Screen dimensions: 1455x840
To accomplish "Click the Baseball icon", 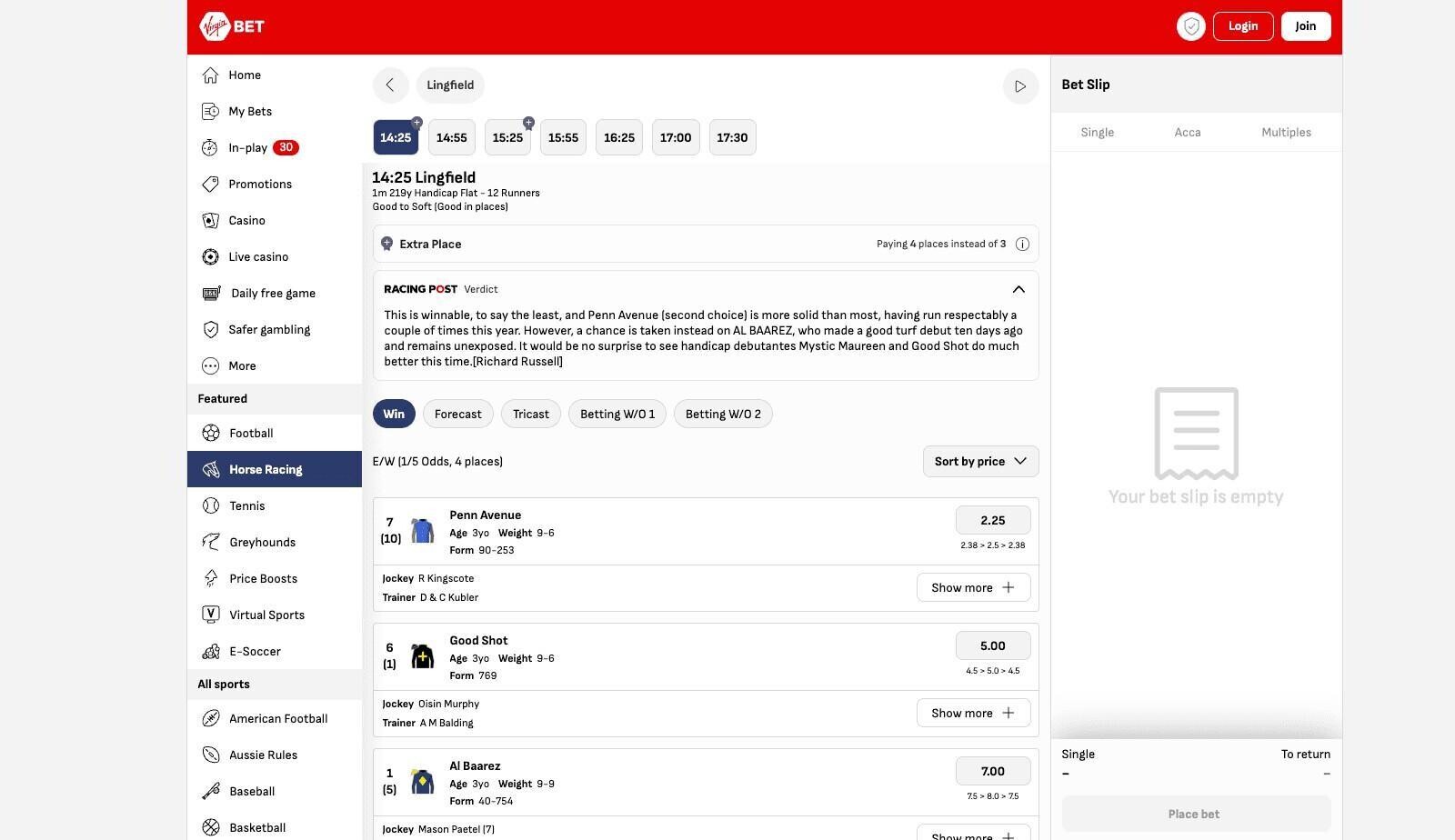I will (211, 791).
